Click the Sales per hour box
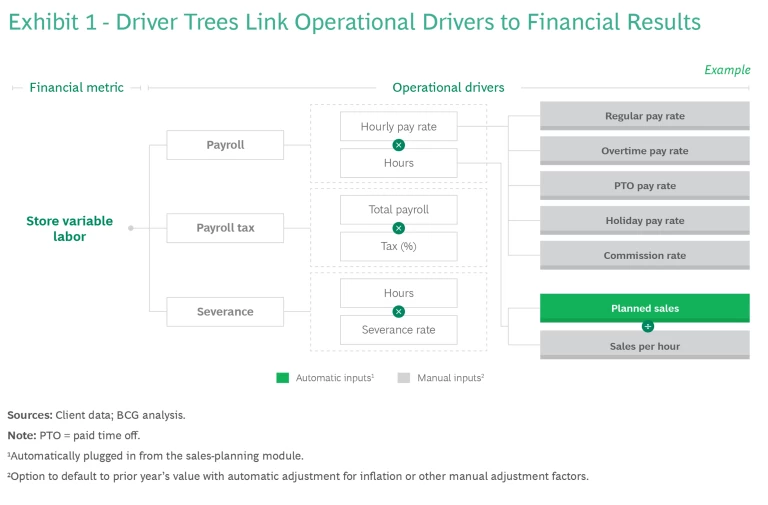768x505 pixels. tap(644, 345)
